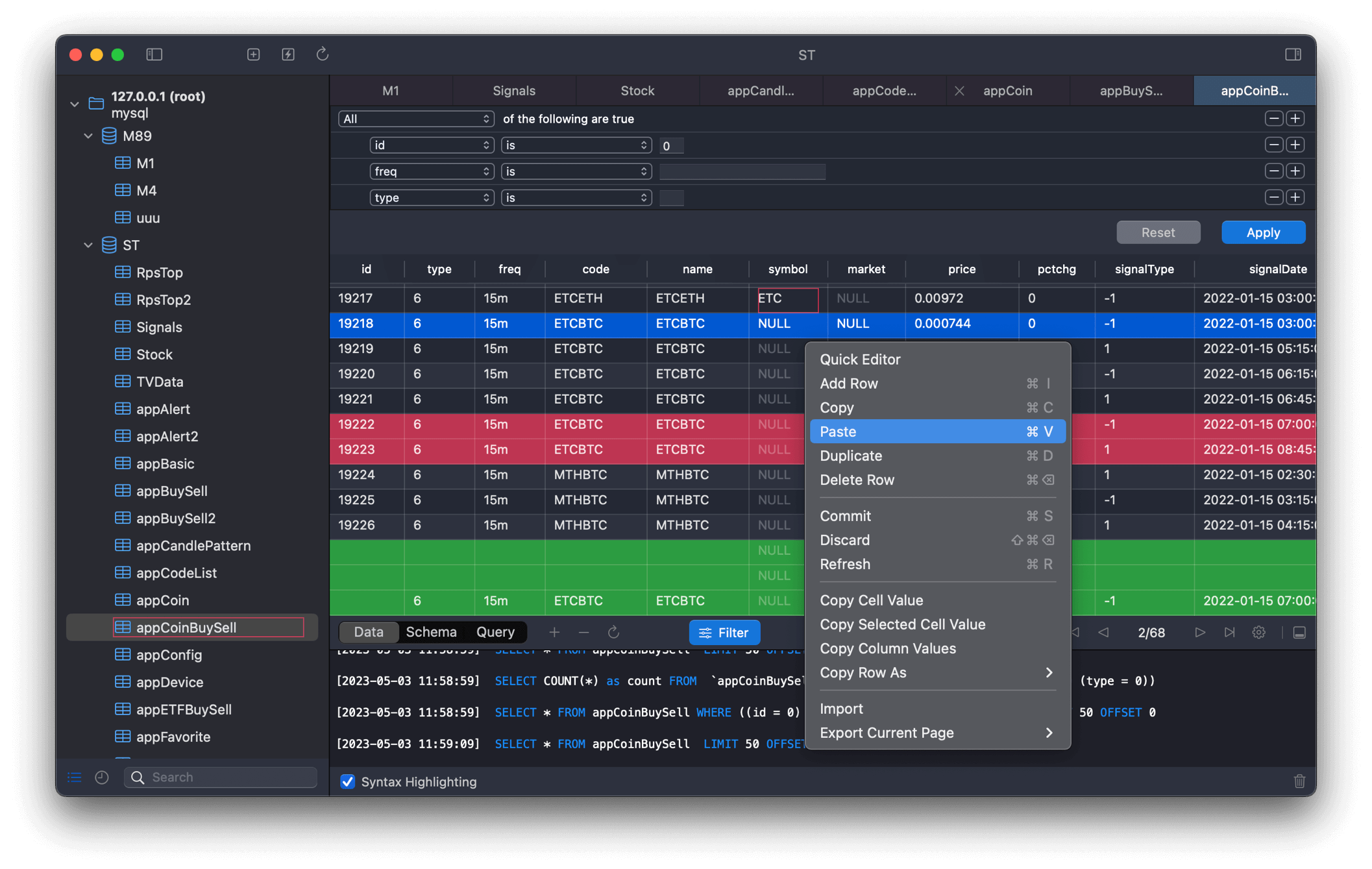Open the type column dropdown in filter

click(432, 197)
